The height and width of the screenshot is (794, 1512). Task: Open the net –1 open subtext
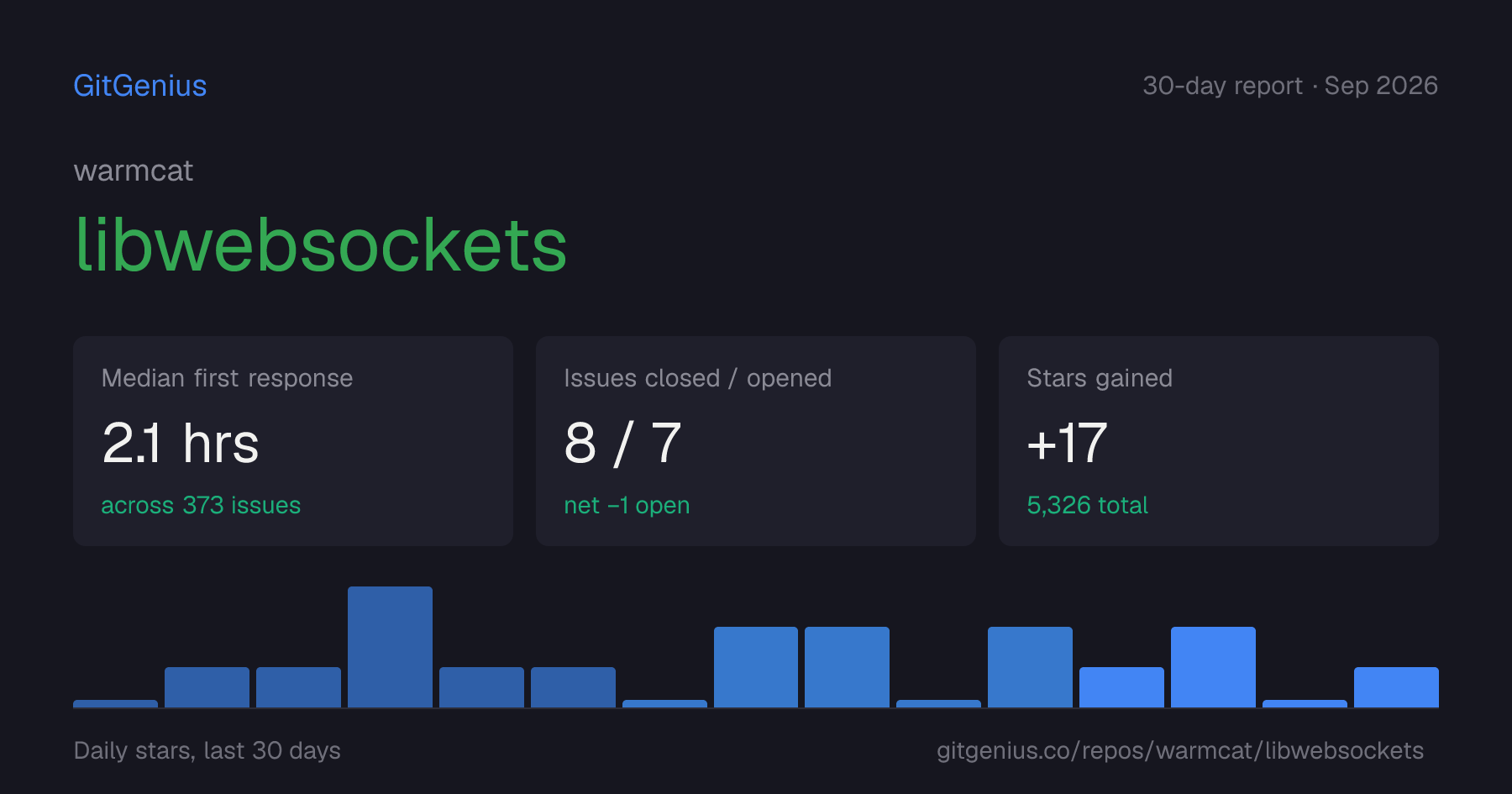(x=627, y=505)
